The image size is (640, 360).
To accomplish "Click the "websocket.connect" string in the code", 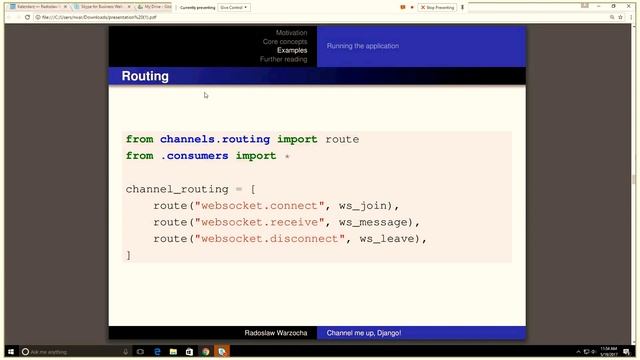I will click(x=260, y=205).
